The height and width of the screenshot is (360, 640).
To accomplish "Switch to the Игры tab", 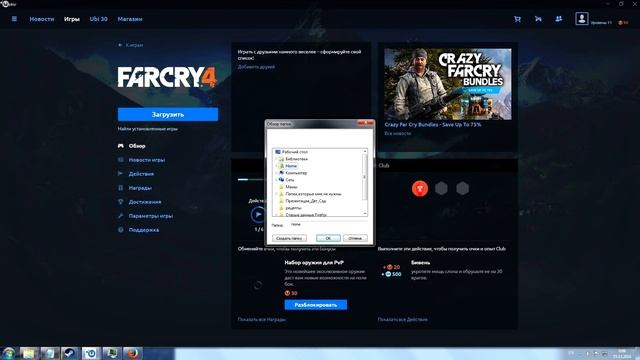I will coord(72,19).
